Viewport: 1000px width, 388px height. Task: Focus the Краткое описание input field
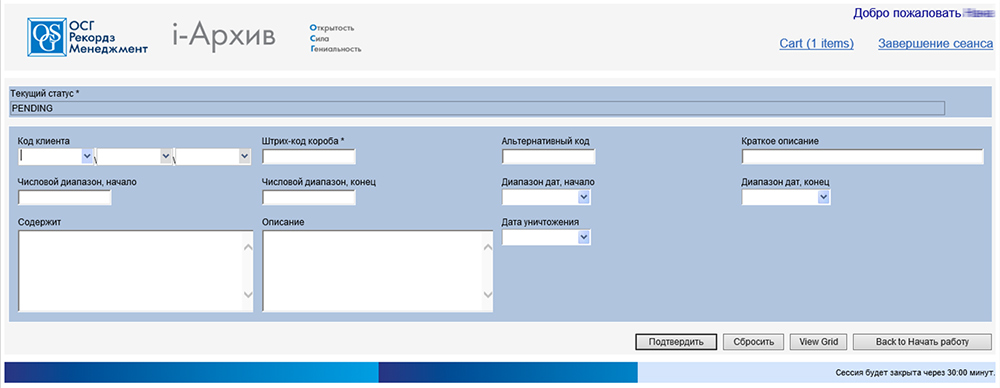coord(863,157)
